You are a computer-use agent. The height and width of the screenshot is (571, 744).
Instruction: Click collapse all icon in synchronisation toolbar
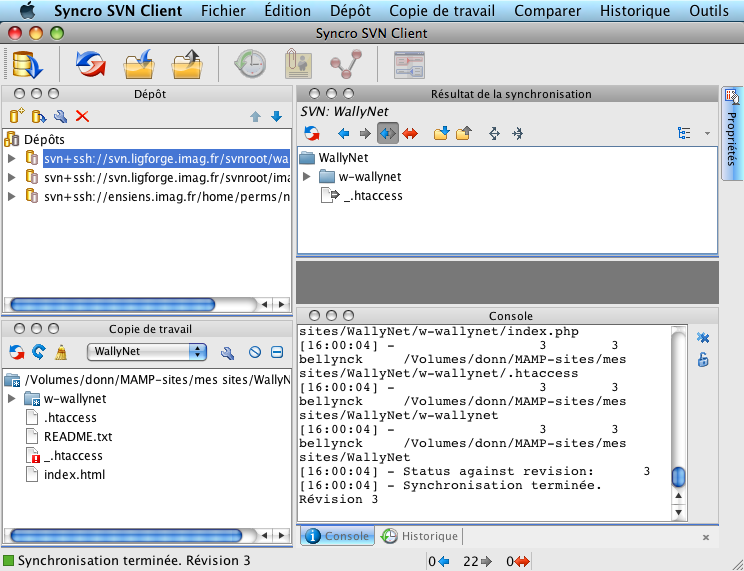coord(518,134)
